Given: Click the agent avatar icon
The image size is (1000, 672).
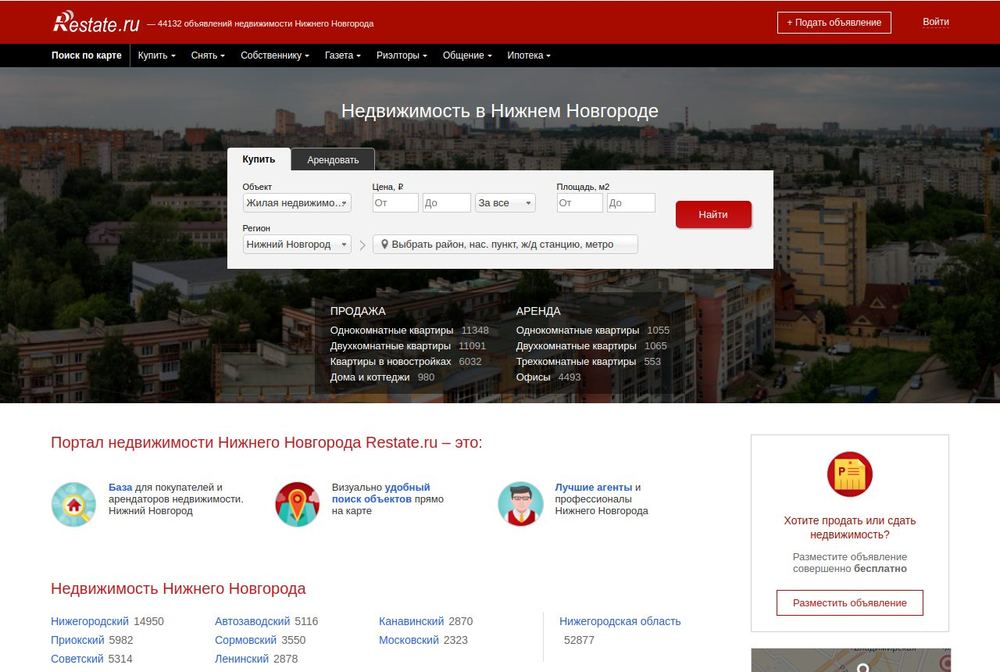Looking at the screenshot, I should pyautogui.click(x=520, y=504).
